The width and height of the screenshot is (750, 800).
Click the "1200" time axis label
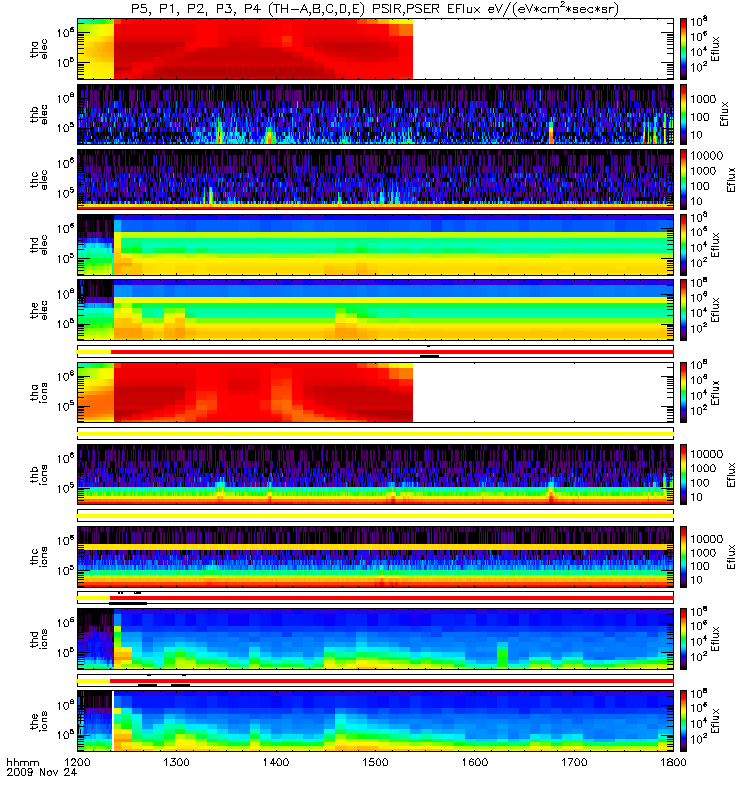pyautogui.click(x=77, y=762)
